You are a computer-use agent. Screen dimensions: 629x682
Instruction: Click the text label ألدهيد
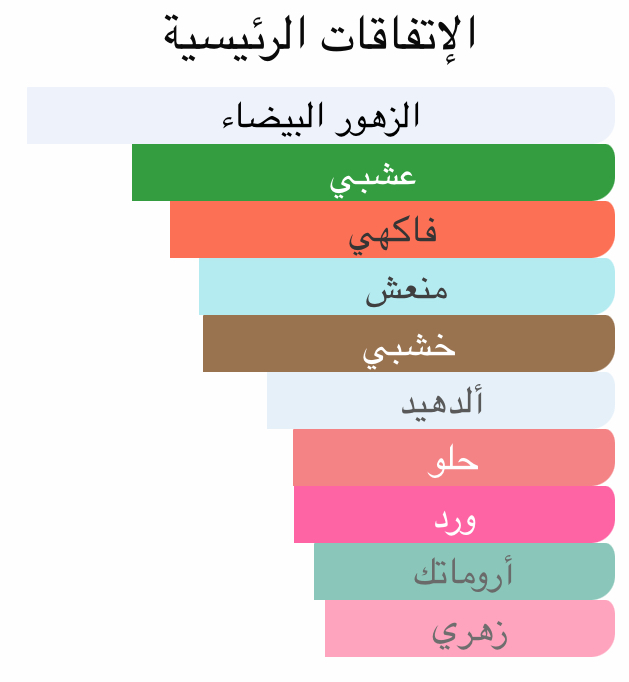tap(441, 402)
